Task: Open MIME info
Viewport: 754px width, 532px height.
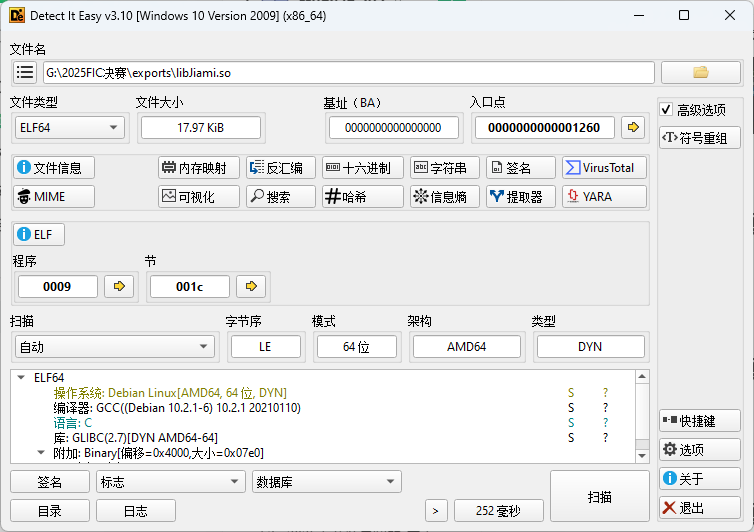Action: tap(54, 197)
